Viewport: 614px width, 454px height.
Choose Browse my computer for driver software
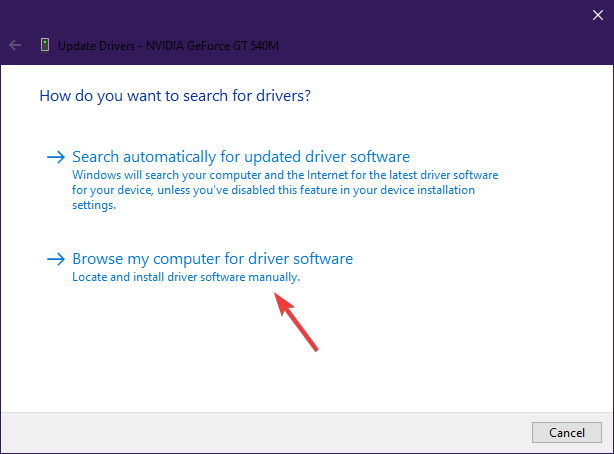(x=213, y=259)
